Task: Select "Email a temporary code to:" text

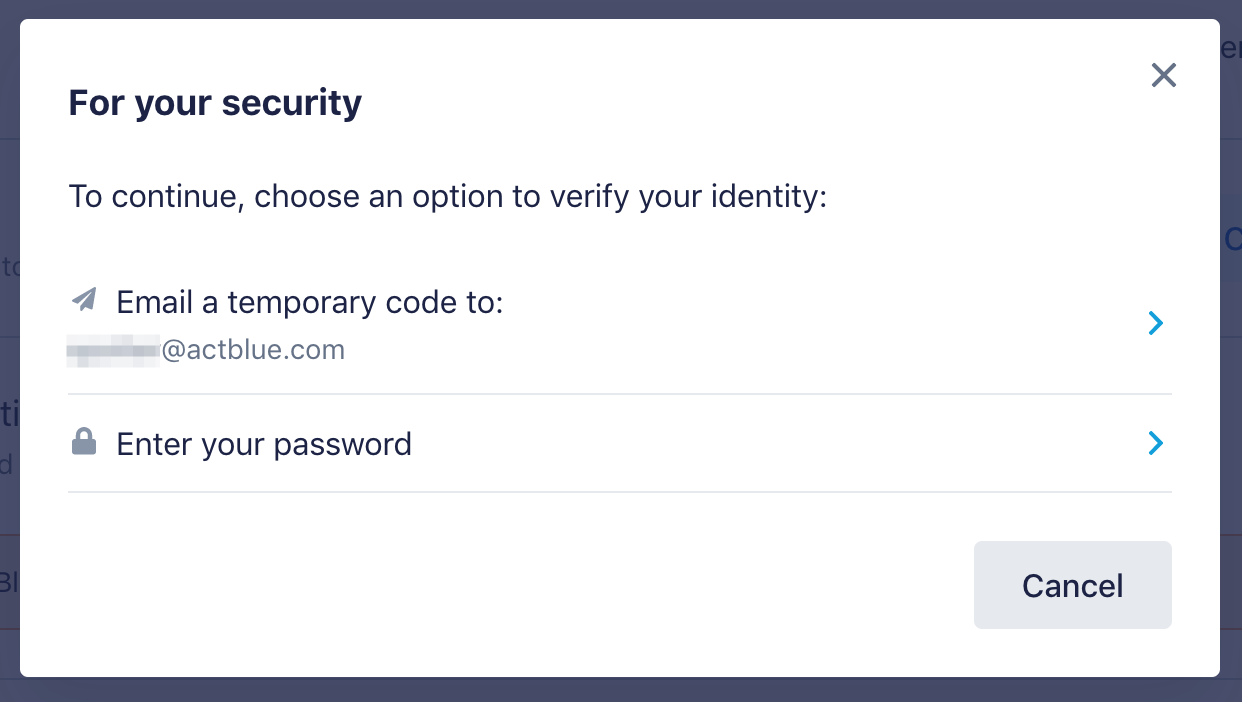Action: pyautogui.click(x=310, y=301)
